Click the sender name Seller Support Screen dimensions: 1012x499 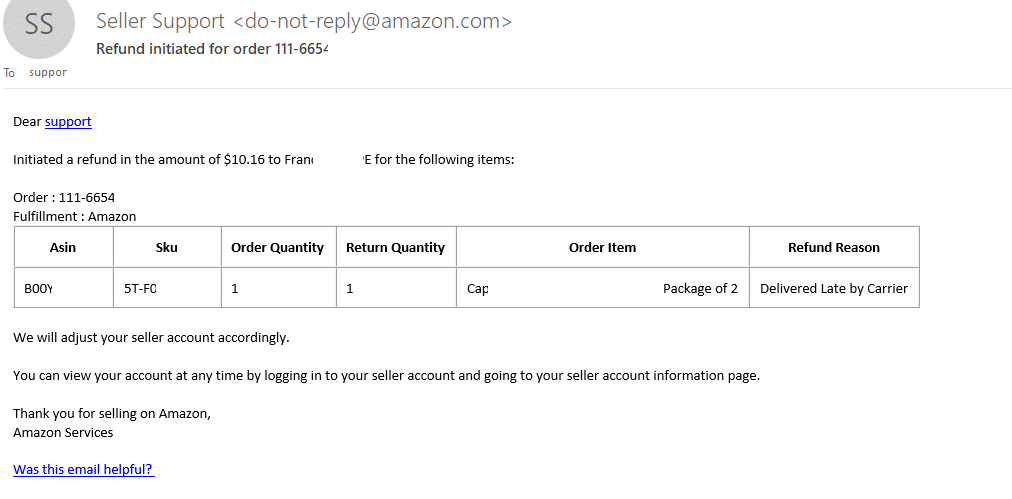tap(160, 21)
